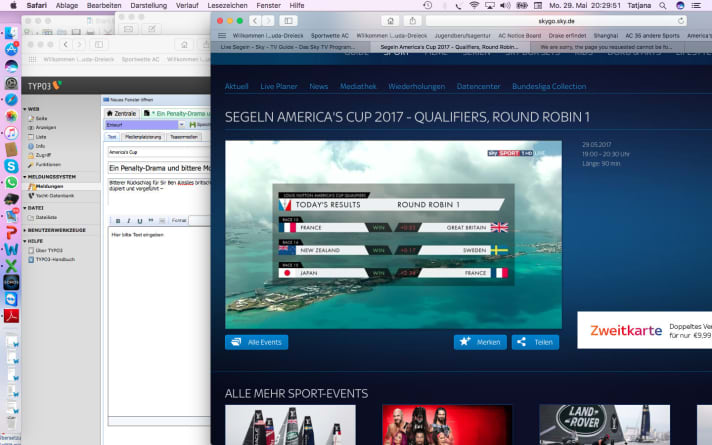Show sidebar in sky Safari window
The width and height of the screenshot is (712, 445).
coord(288,21)
